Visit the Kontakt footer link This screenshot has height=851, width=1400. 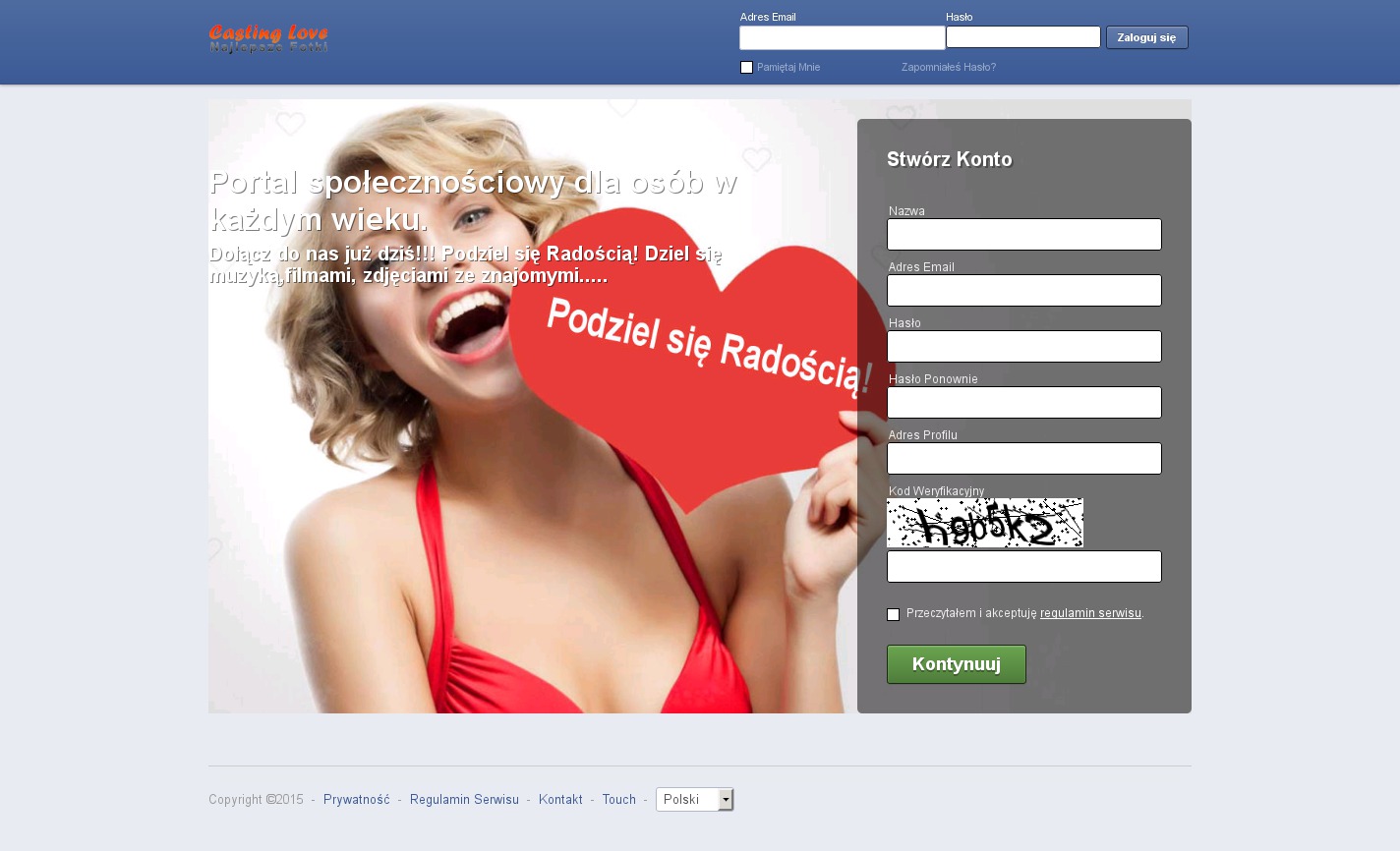(x=560, y=800)
